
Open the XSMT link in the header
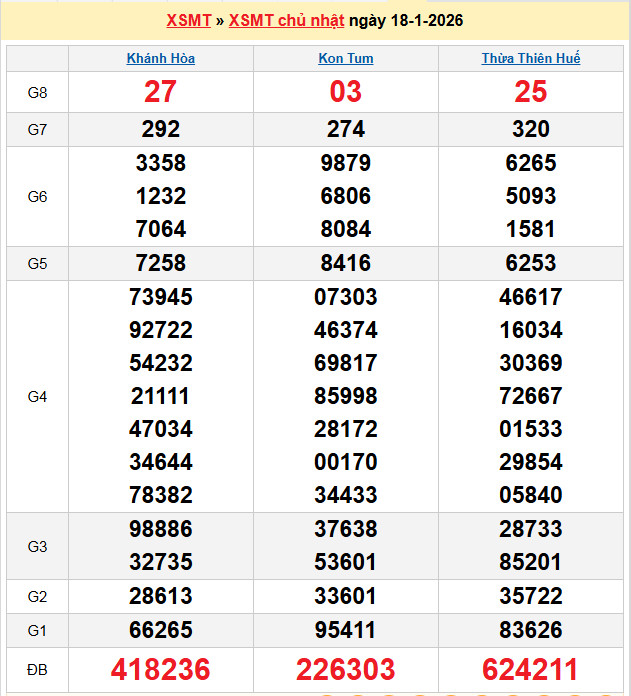[x=188, y=21]
